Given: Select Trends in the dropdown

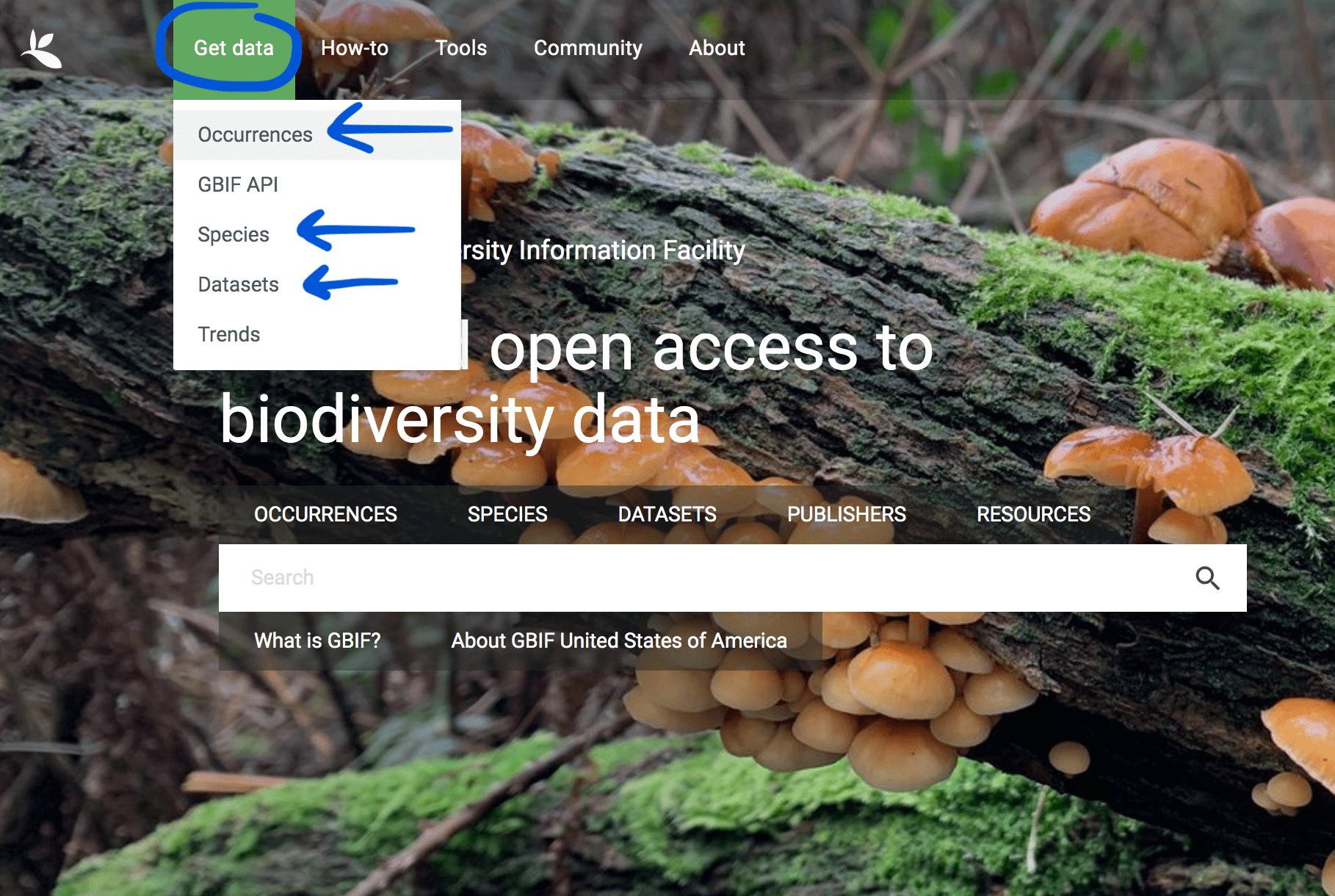Looking at the screenshot, I should [x=228, y=334].
